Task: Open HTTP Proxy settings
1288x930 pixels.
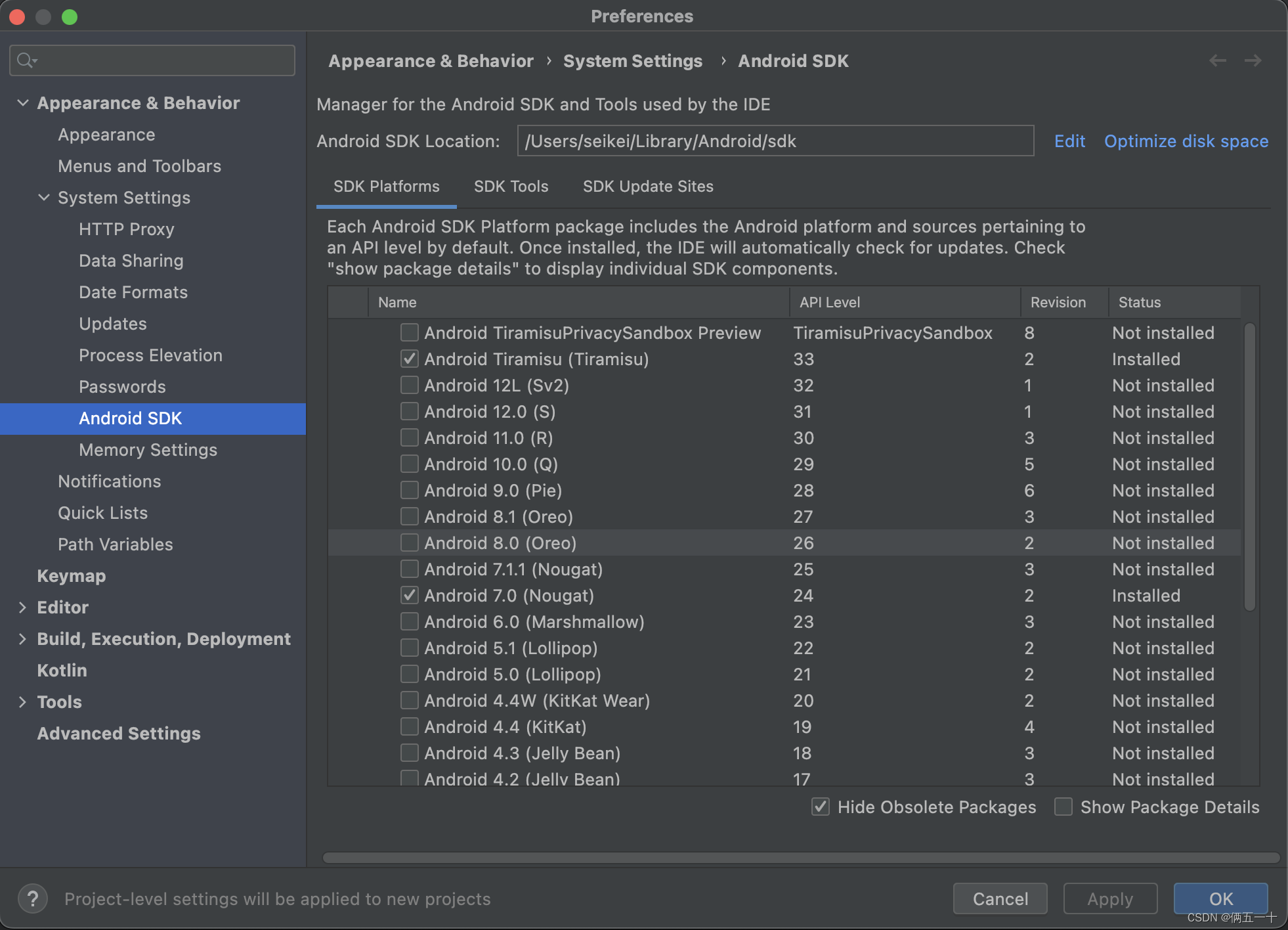Action: pyautogui.click(x=127, y=229)
